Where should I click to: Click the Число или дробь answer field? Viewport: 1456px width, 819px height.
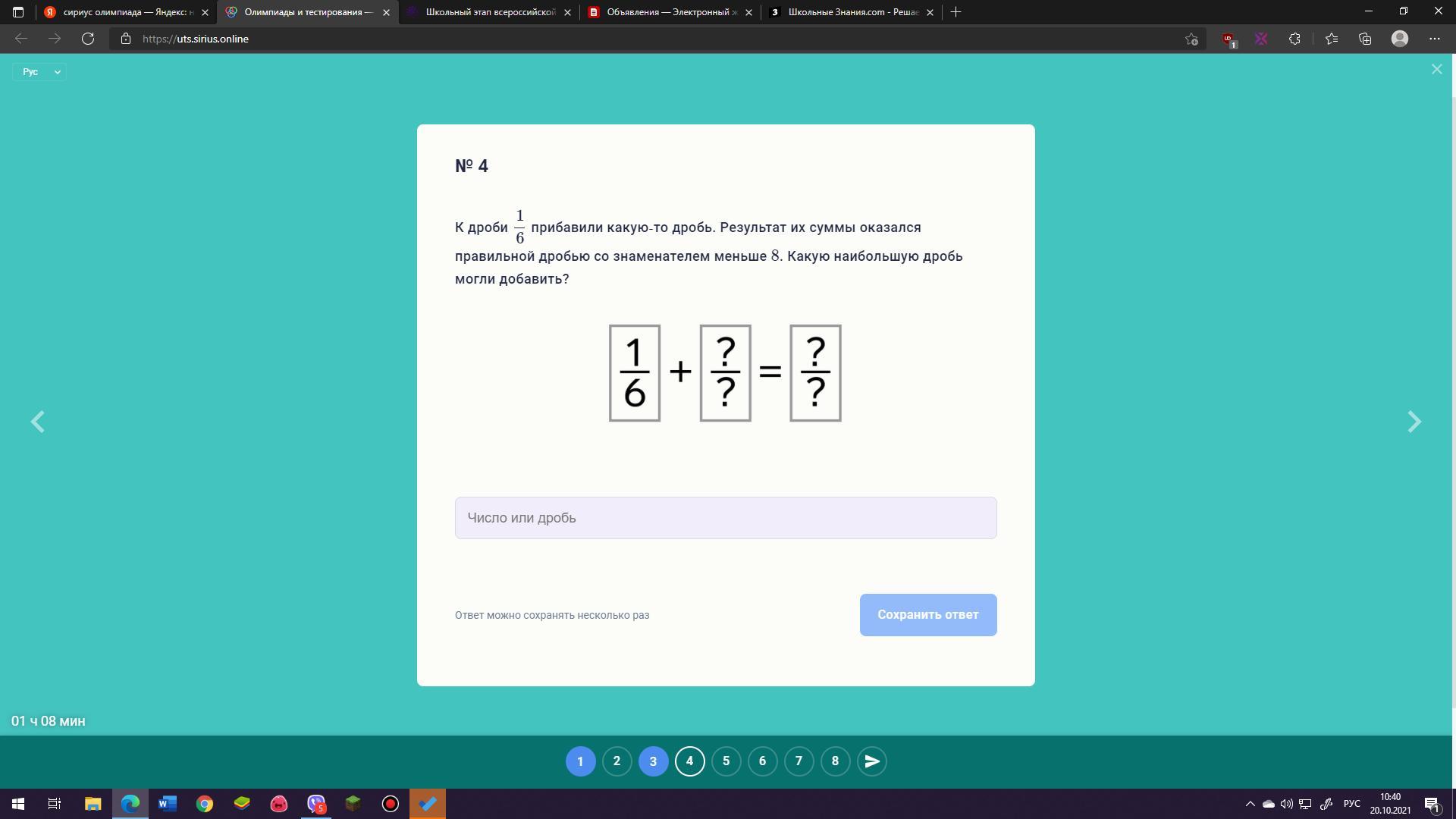pyautogui.click(x=725, y=518)
